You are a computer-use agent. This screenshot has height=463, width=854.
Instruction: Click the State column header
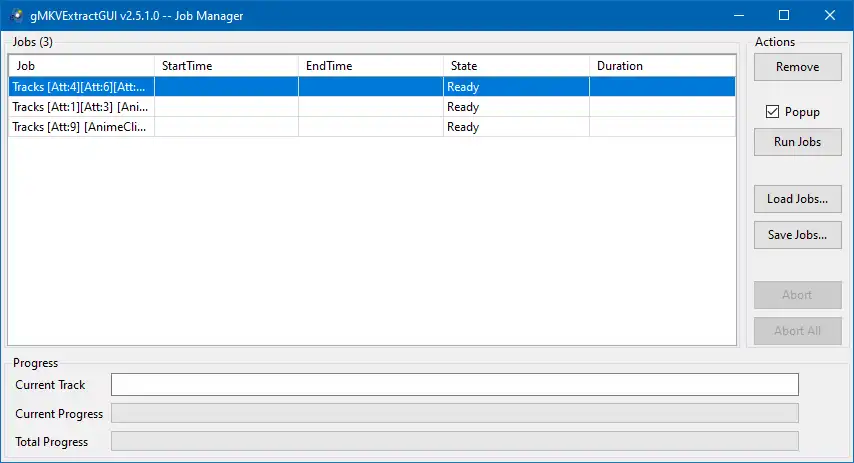click(x=516, y=66)
